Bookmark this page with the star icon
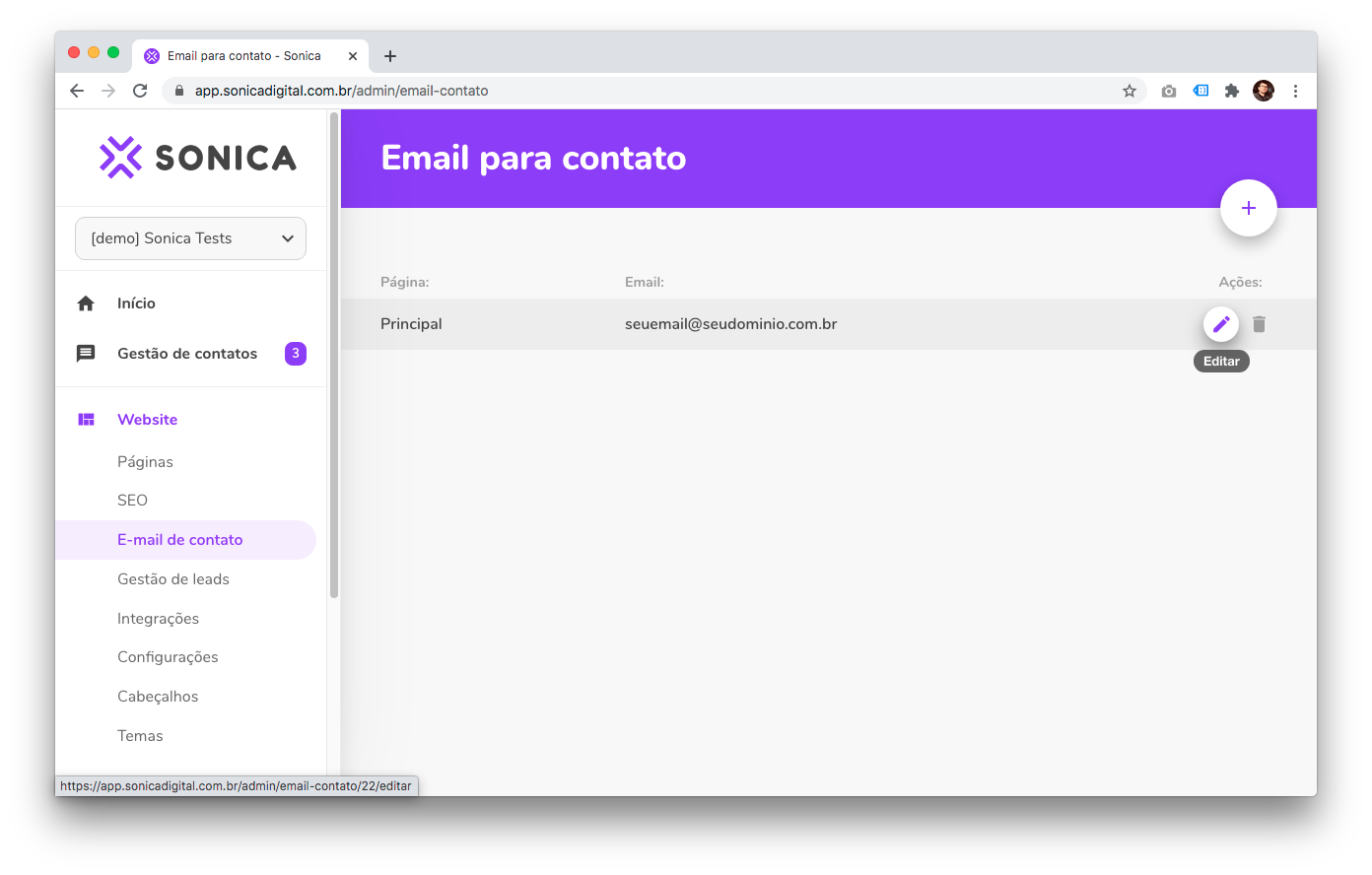1372x875 pixels. [1130, 91]
